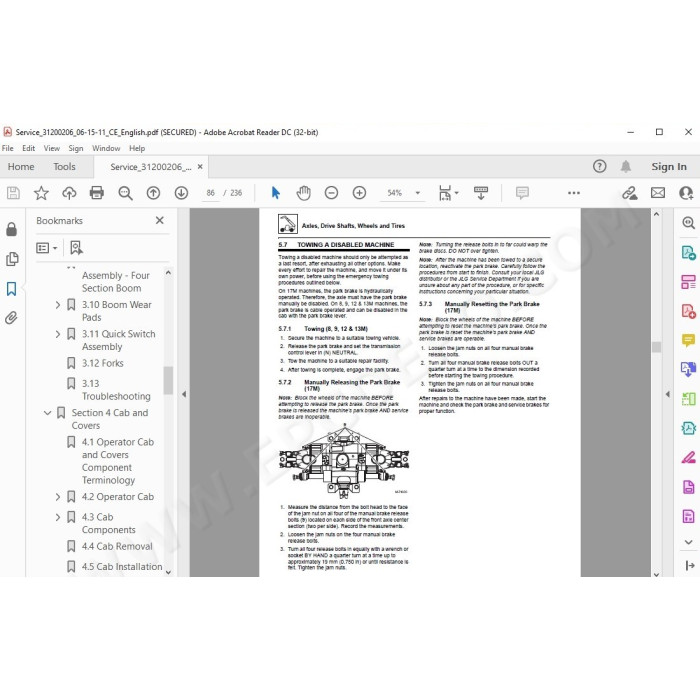This screenshot has height=700, width=700.
Task: Collapse the right tools pane arrow
Action: tap(667, 394)
